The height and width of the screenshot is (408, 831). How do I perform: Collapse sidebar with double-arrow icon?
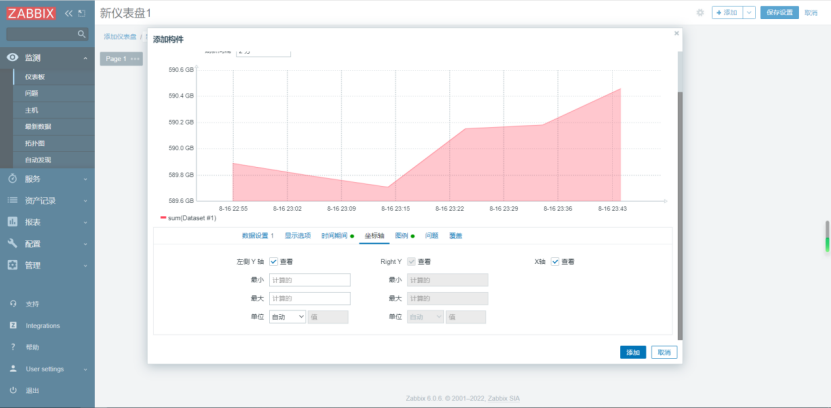[68, 14]
